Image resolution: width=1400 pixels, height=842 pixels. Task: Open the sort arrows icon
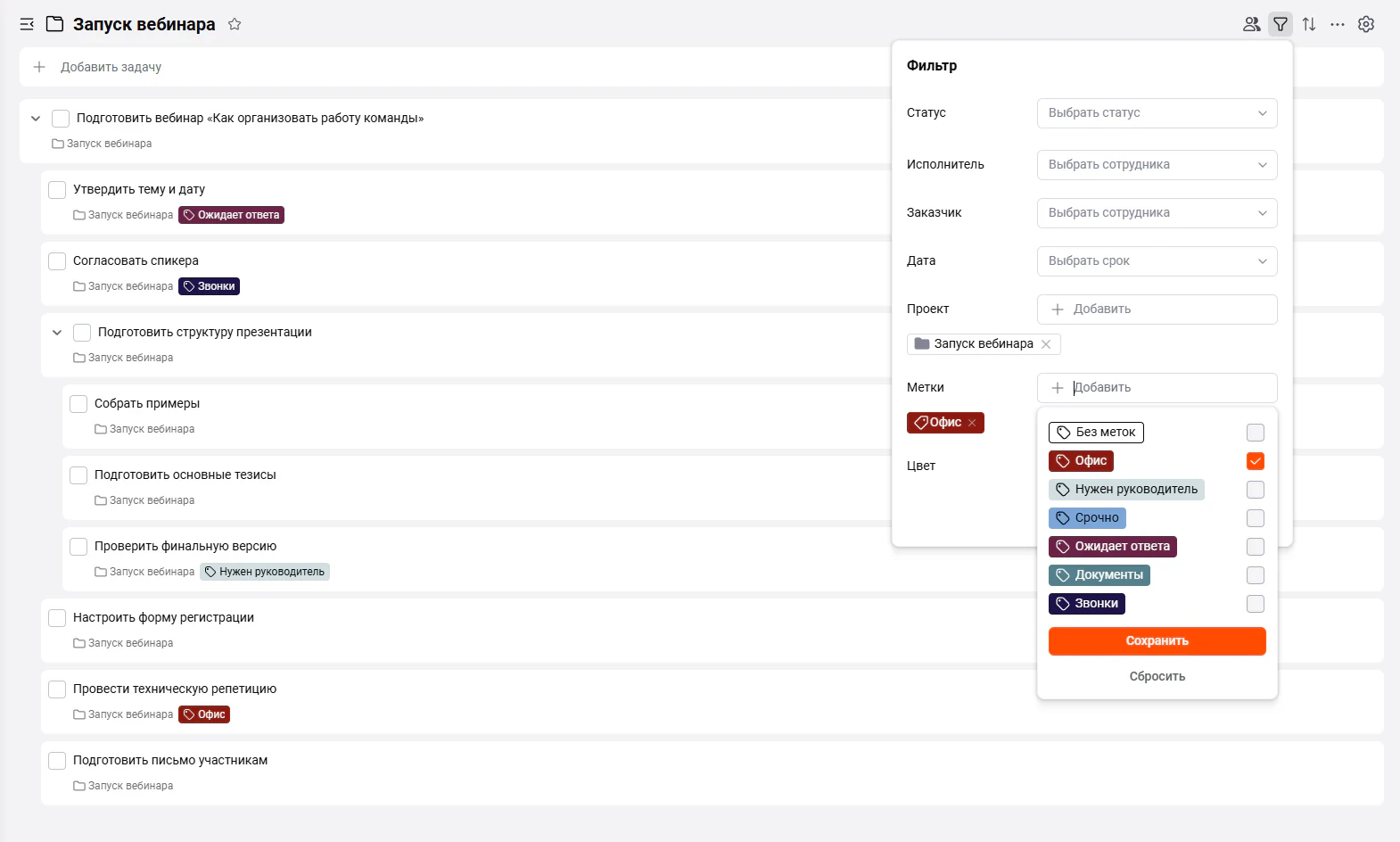(1309, 24)
